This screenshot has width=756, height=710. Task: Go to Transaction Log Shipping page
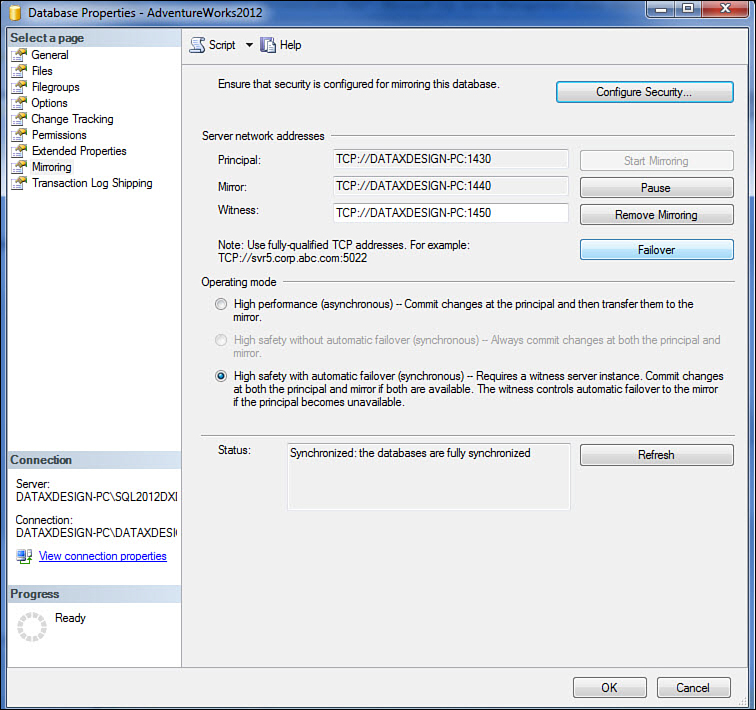91,183
